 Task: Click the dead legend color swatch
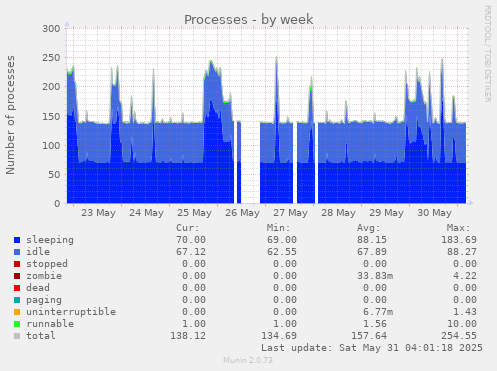point(17,288)
